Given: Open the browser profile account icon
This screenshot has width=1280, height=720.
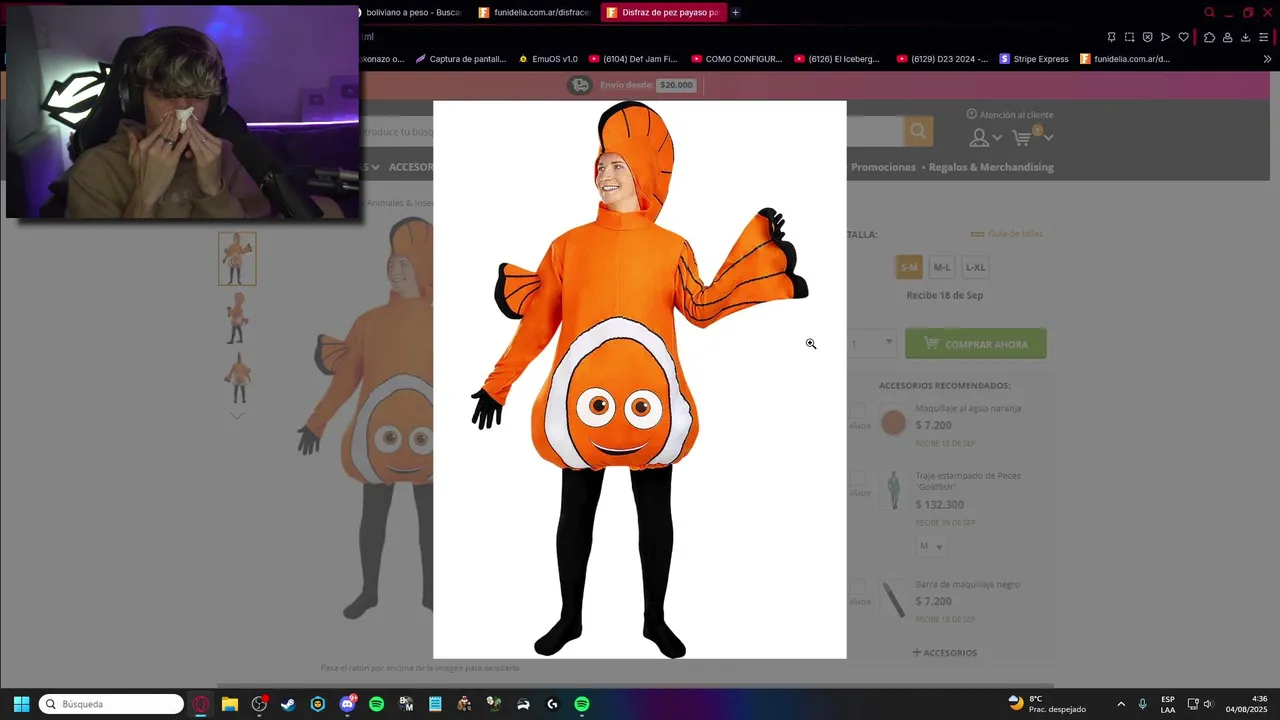Looking at the screenshot, I should (1227, 37).
